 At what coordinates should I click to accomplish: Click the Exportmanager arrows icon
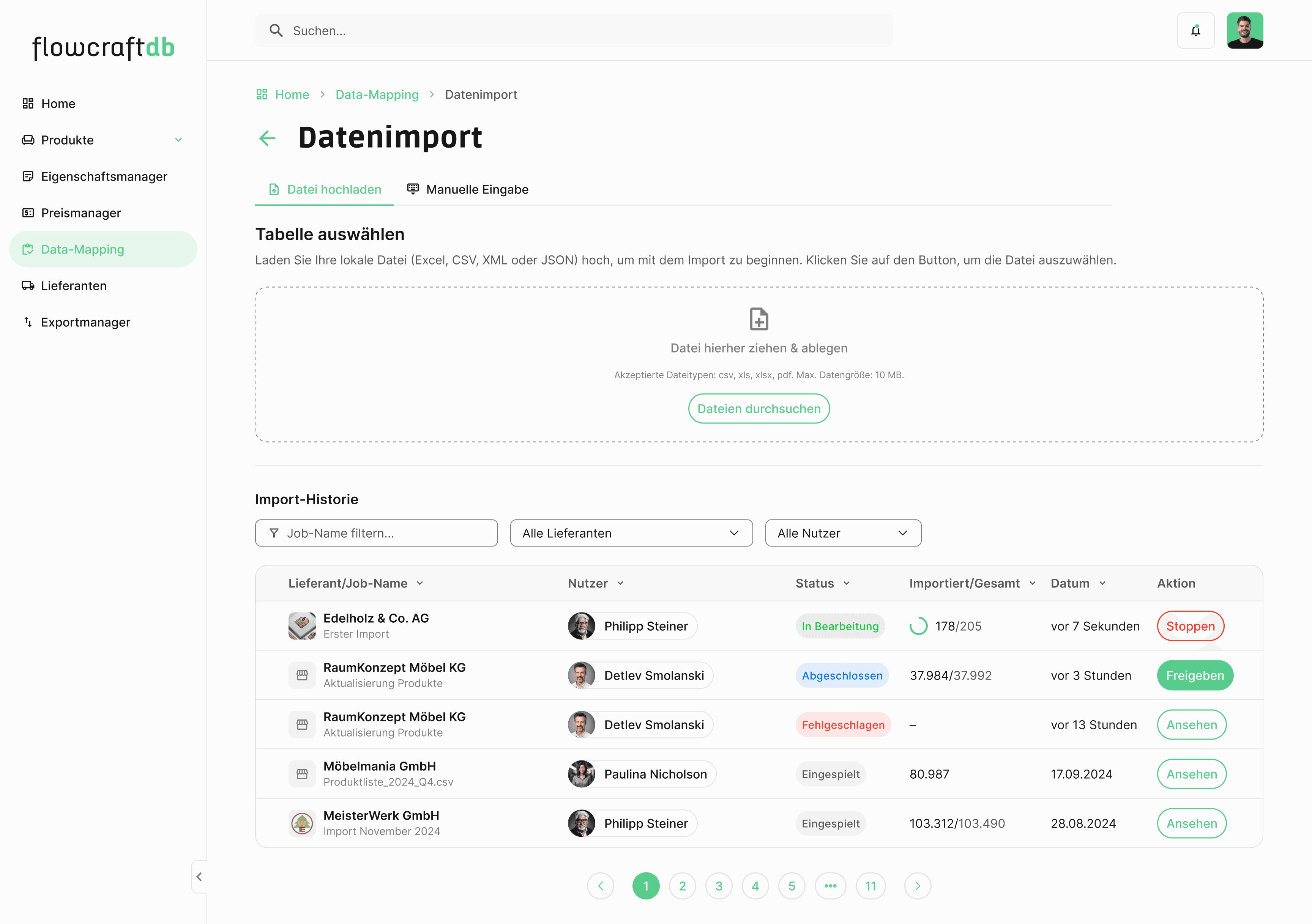pyautogui.click(x=27, y=322)
